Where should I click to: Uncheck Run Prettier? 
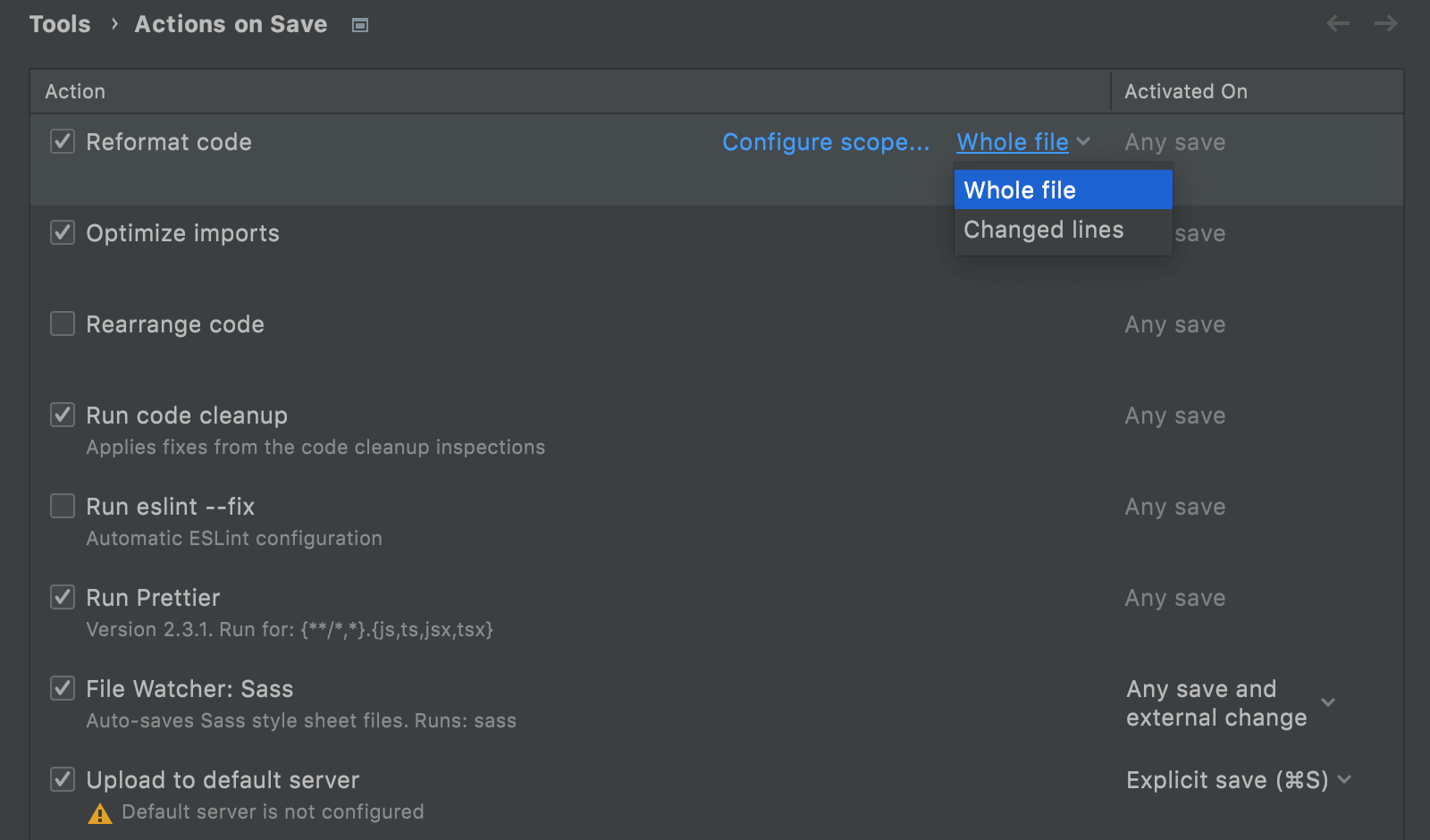click(x=62, y=597)
